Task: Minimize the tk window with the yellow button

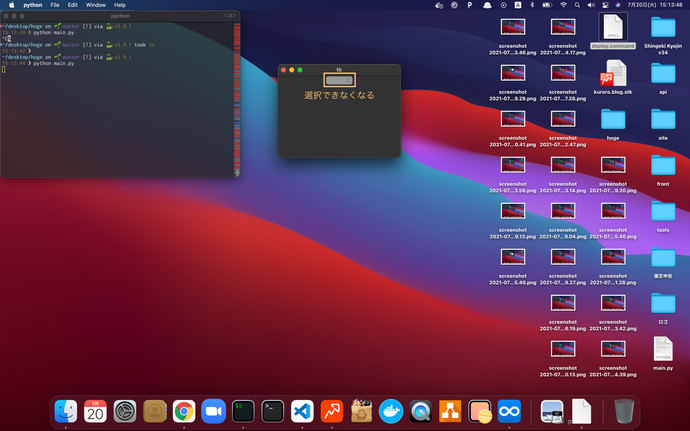Action: point(292,70)
